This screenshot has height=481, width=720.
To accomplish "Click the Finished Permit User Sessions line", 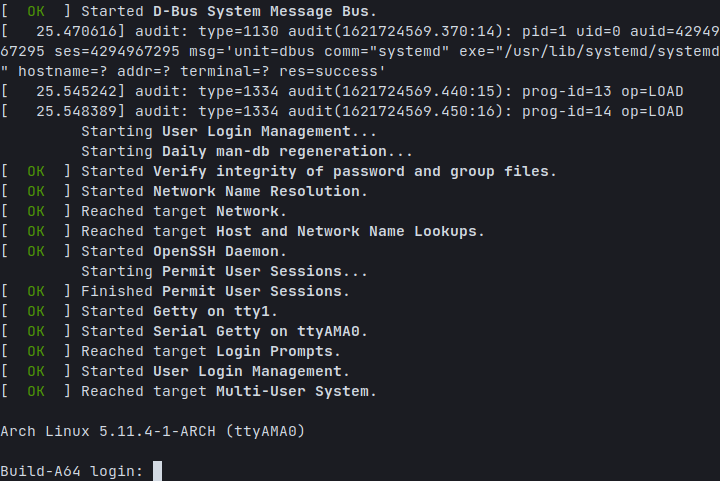I will [x=175, y=291].
